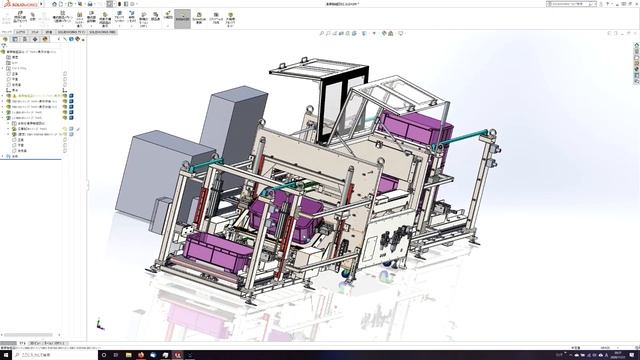Click the Assembly Features tool

click(x=119, y=19)
